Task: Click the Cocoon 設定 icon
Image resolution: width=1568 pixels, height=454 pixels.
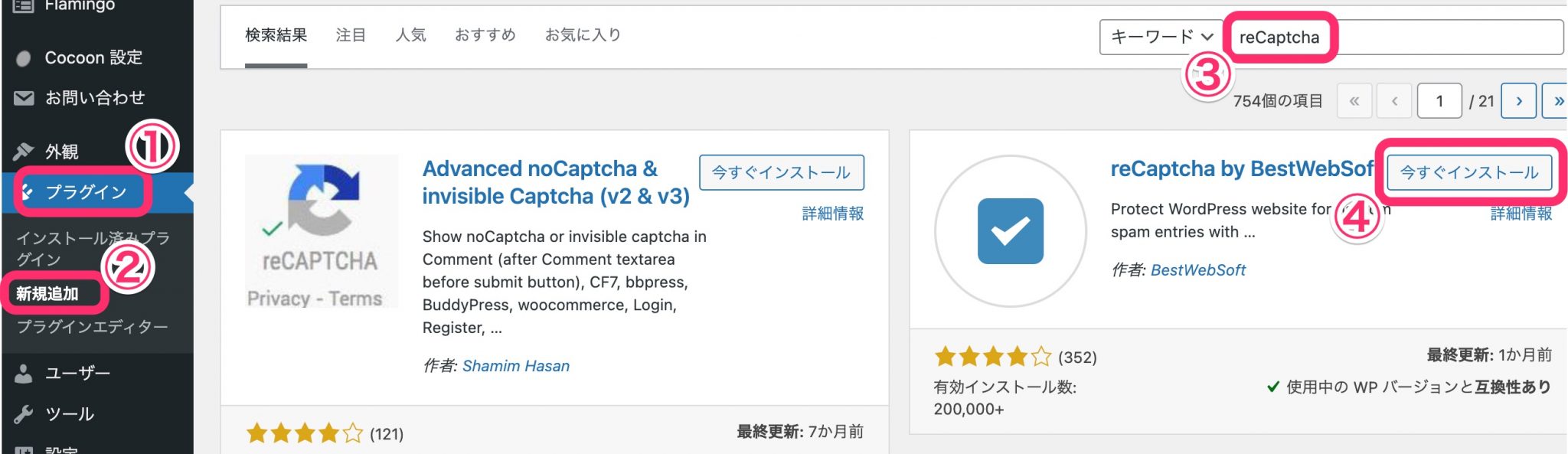Action: click(22, 57)
